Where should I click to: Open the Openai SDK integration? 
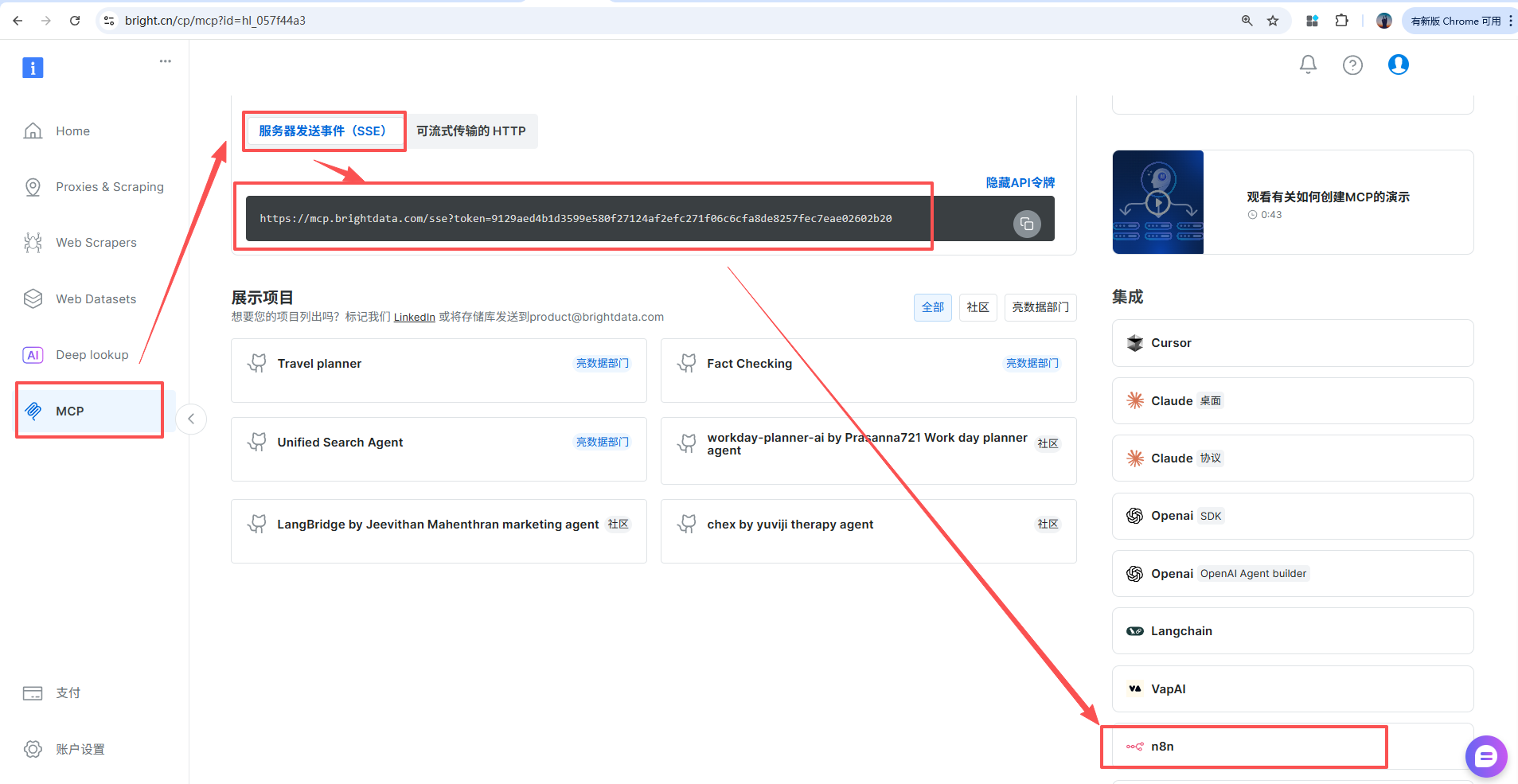(x=1293, y=516)
